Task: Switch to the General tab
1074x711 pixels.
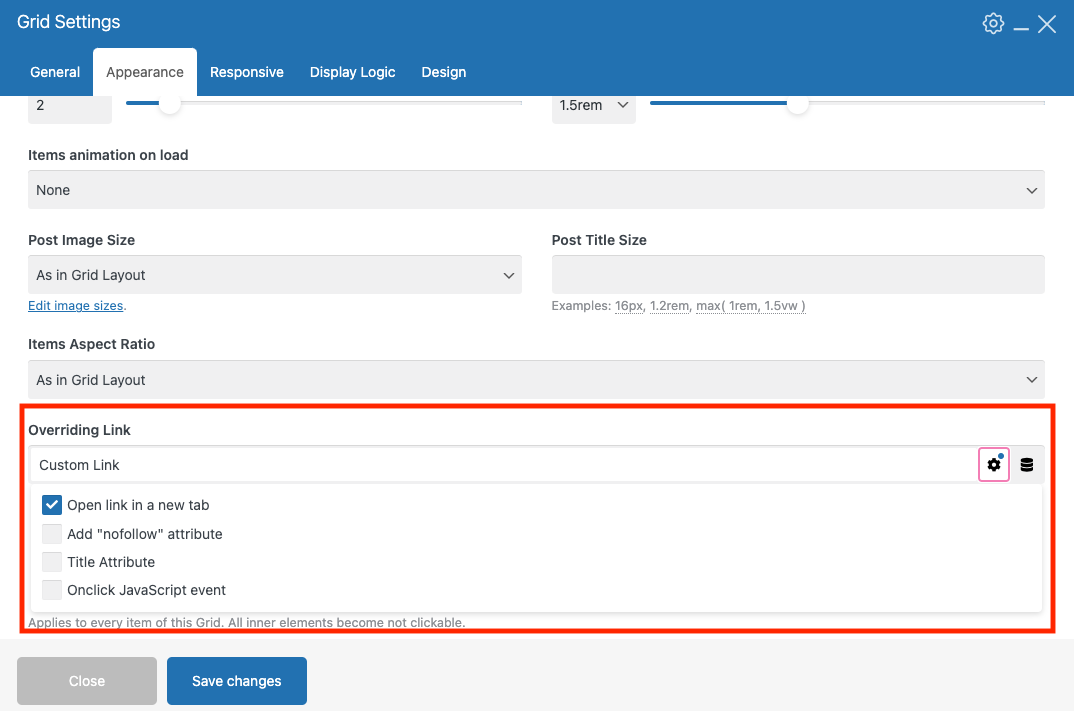Action: 55,72
